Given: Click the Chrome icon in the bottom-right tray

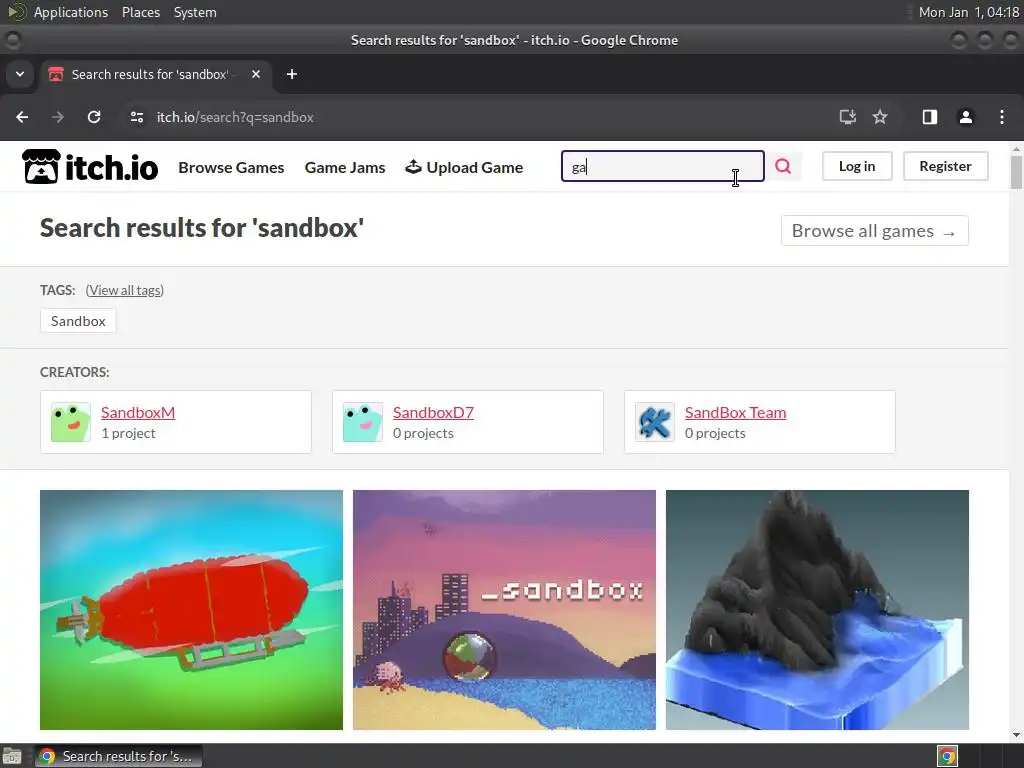Looking at the screenshot, I should click(947, 756).
